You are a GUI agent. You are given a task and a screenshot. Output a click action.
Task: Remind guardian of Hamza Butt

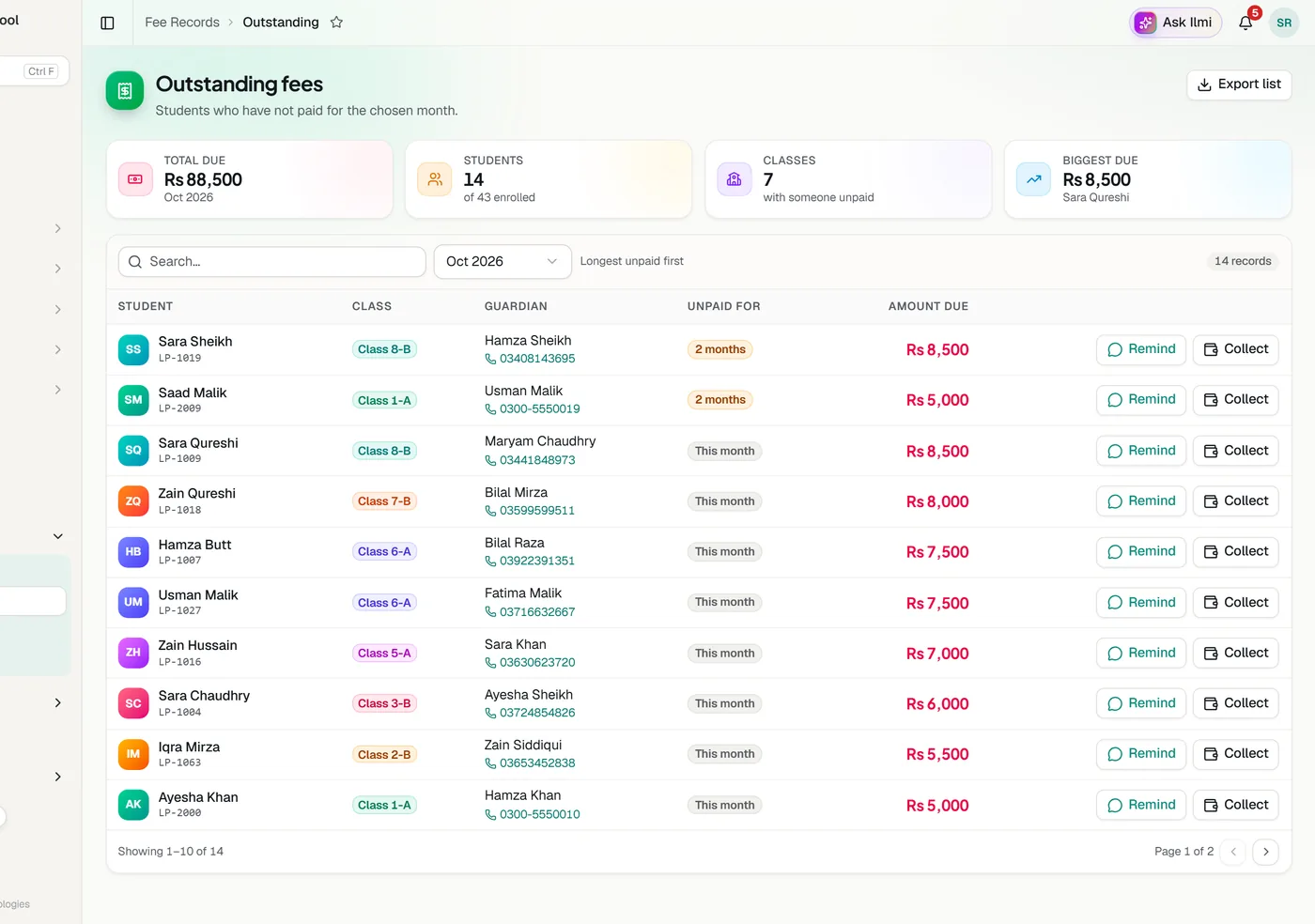point(1141,552)
